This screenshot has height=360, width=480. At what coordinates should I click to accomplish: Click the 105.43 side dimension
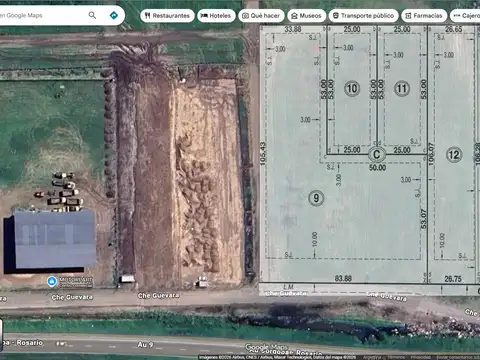[x=263, y=154]
